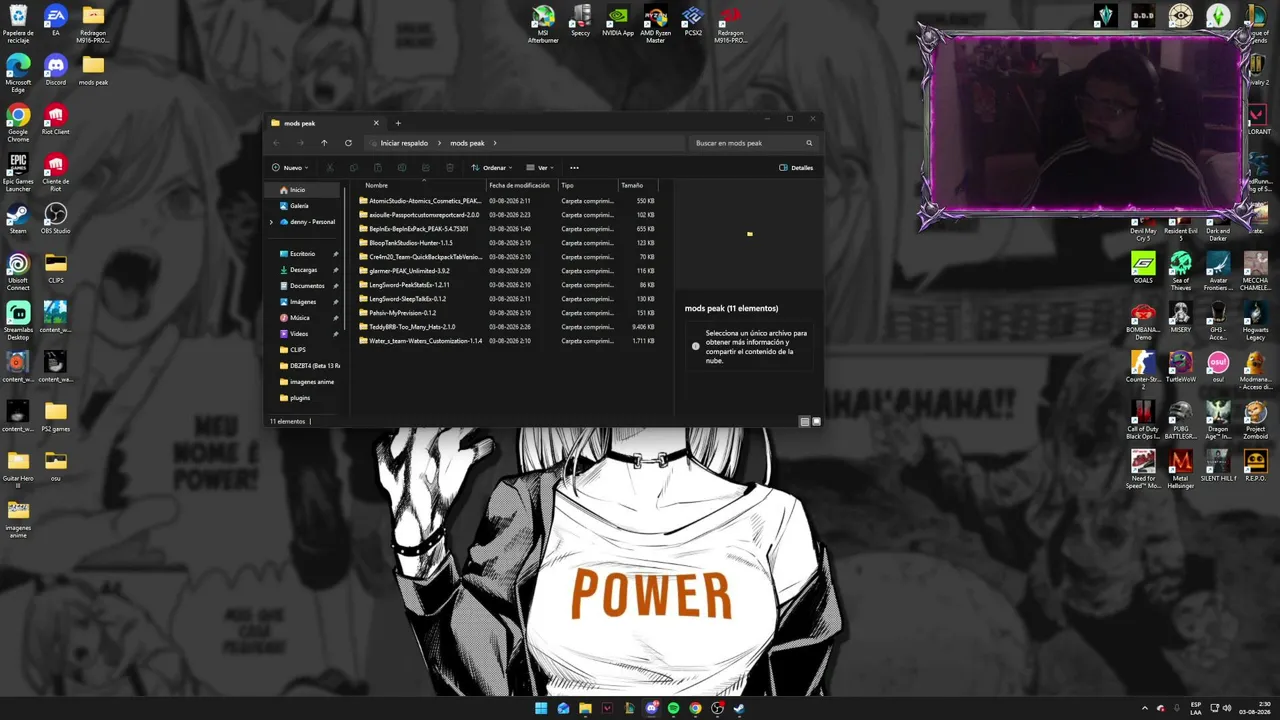Viewport: 1280px width, 720px height.
Task: Select the TurtleWoW desktop icon
Action: (1180, 367)
